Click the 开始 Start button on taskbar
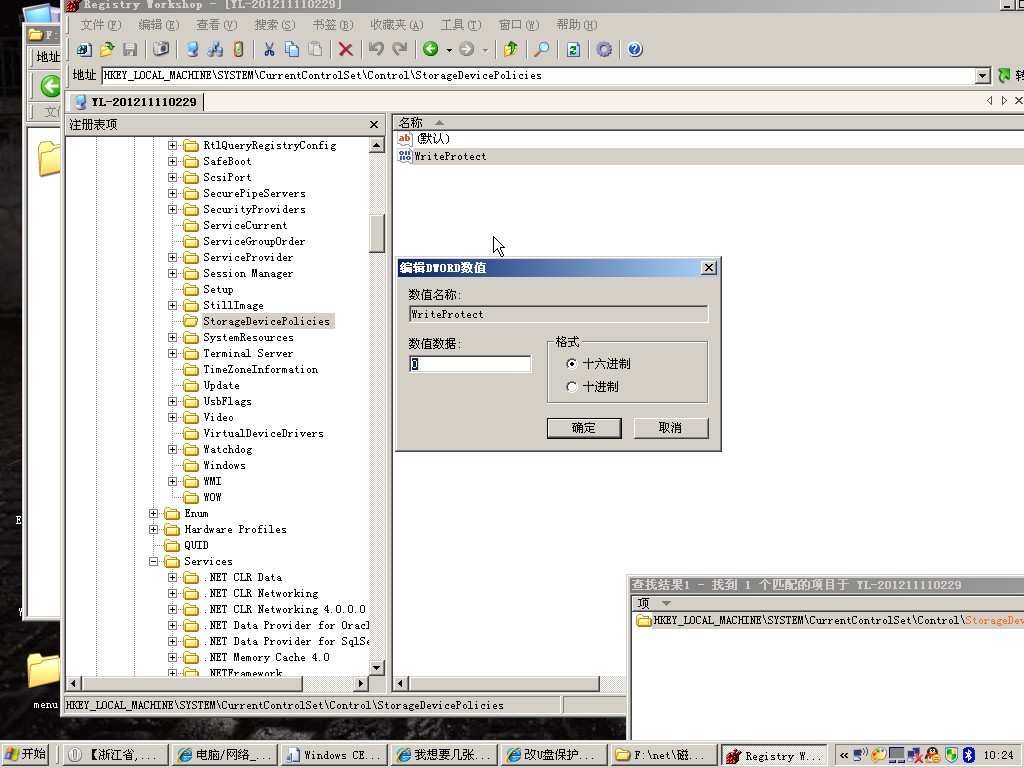 (27, 755)
